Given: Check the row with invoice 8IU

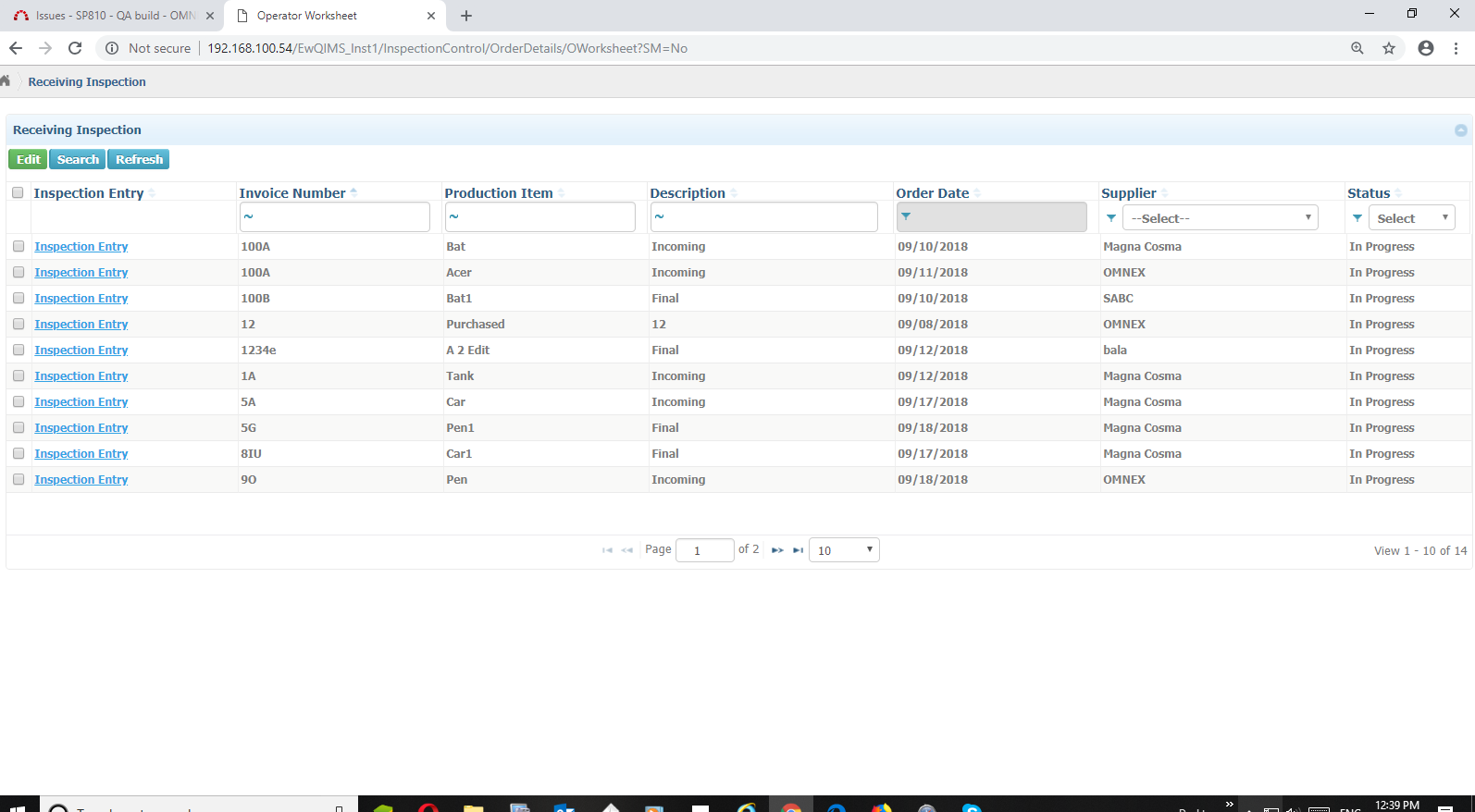Looking at the screenshot, I should tap(19, 454).
